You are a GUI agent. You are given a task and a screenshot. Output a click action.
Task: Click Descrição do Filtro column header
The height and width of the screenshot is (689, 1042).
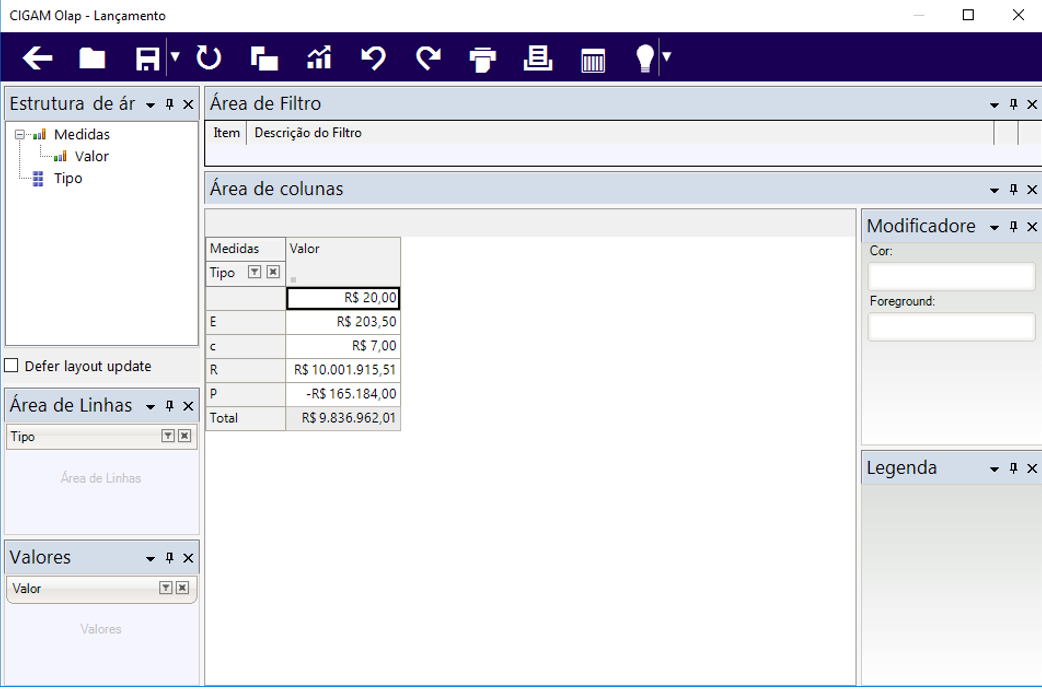click(x=620, y=133)
